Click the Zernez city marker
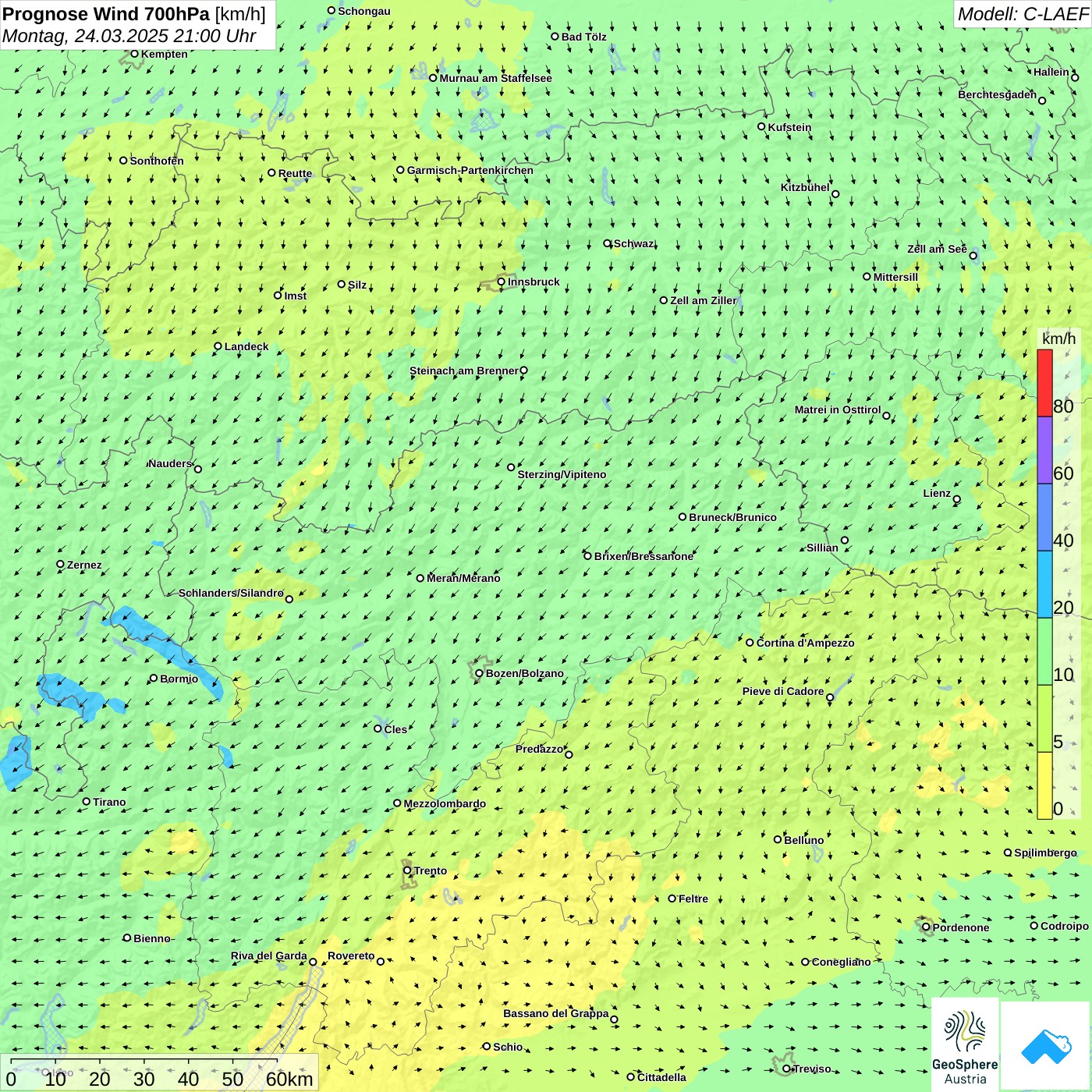 [x=61, y=564]
